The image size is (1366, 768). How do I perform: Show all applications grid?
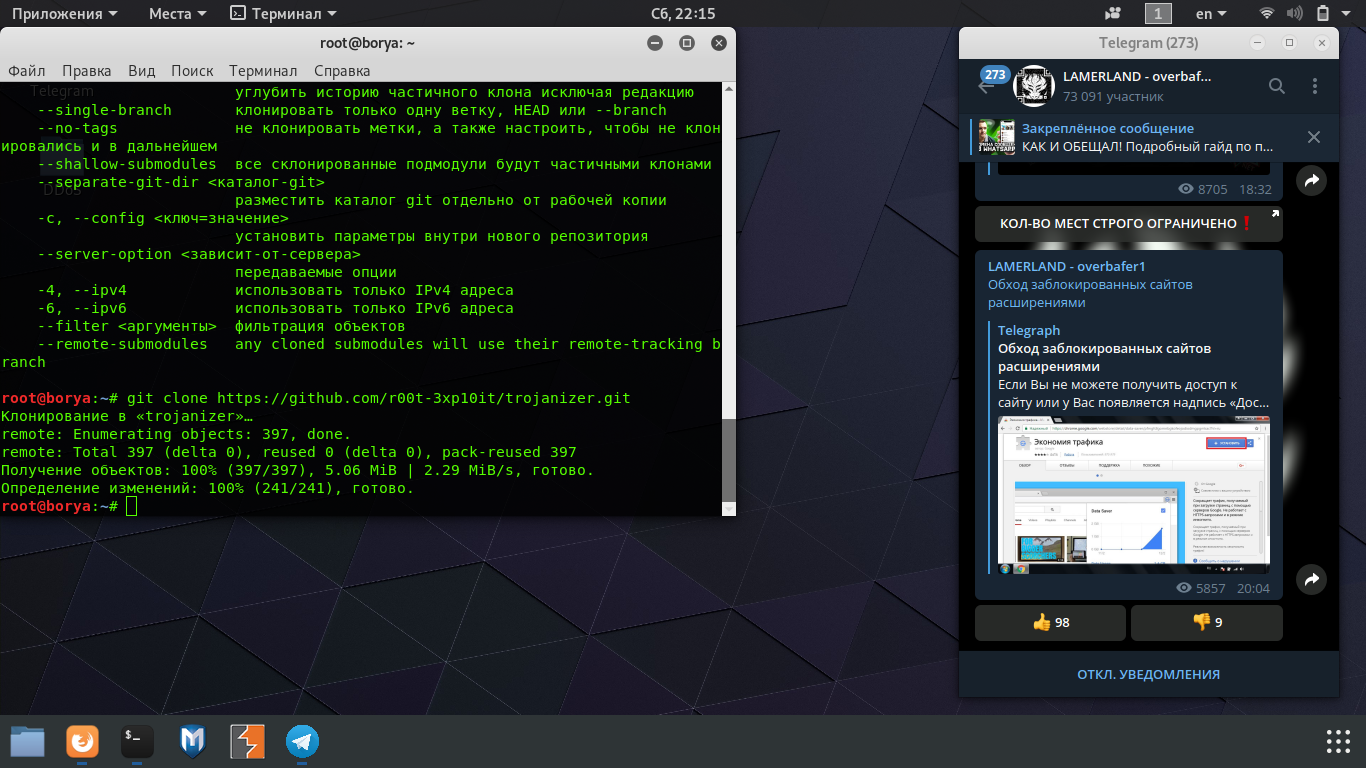1338,741
